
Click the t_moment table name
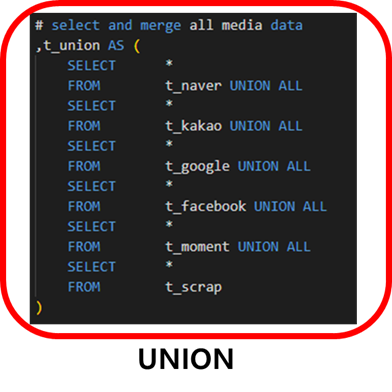[x=198, y=247]
